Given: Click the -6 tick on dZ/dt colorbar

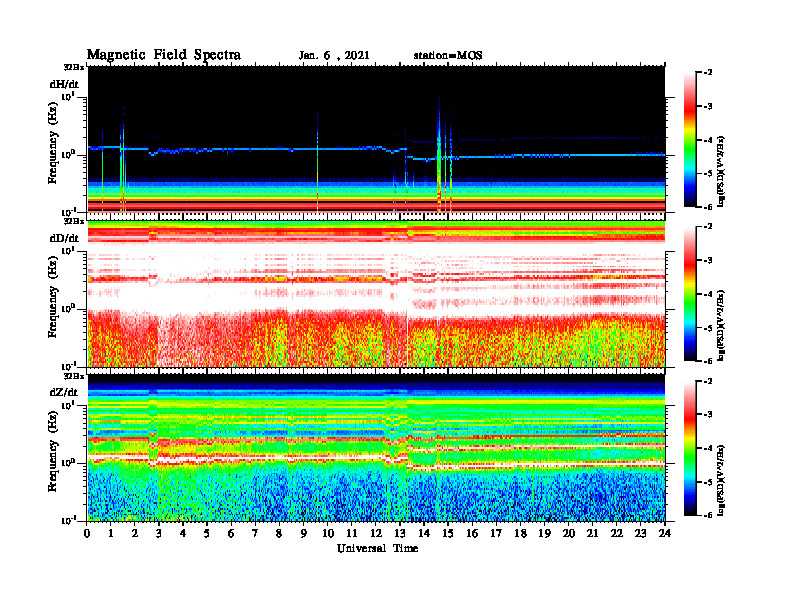Looking at the screenshot, I should click(709, 516).
